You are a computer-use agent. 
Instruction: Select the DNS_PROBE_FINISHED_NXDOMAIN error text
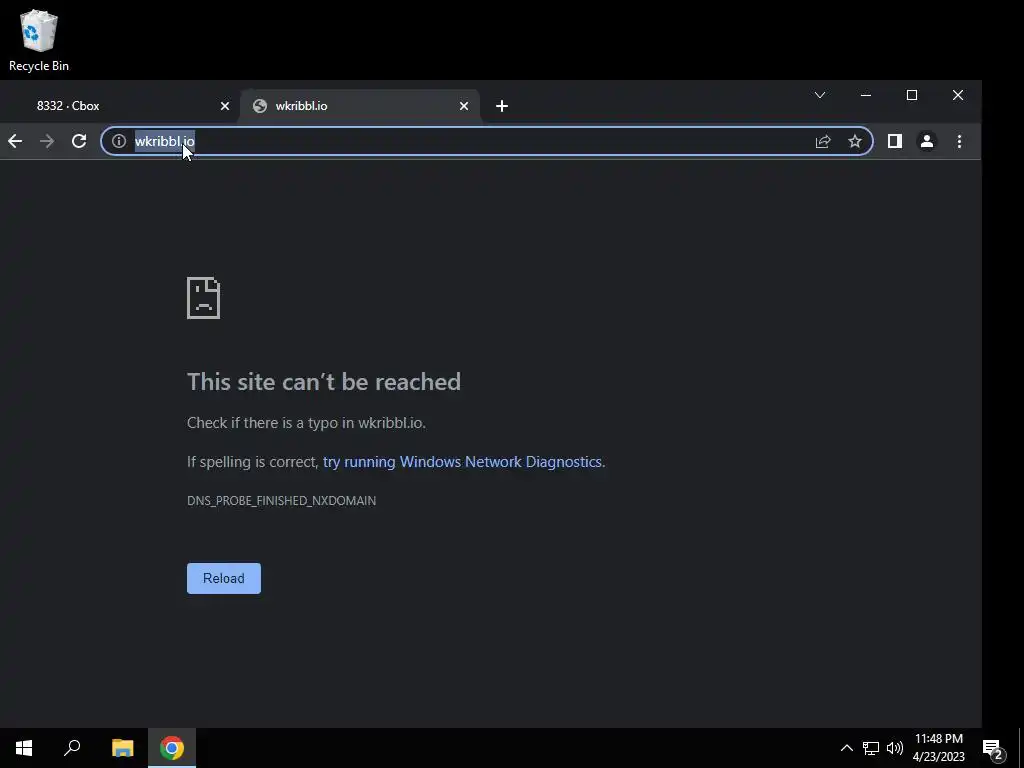pos(281,501)
